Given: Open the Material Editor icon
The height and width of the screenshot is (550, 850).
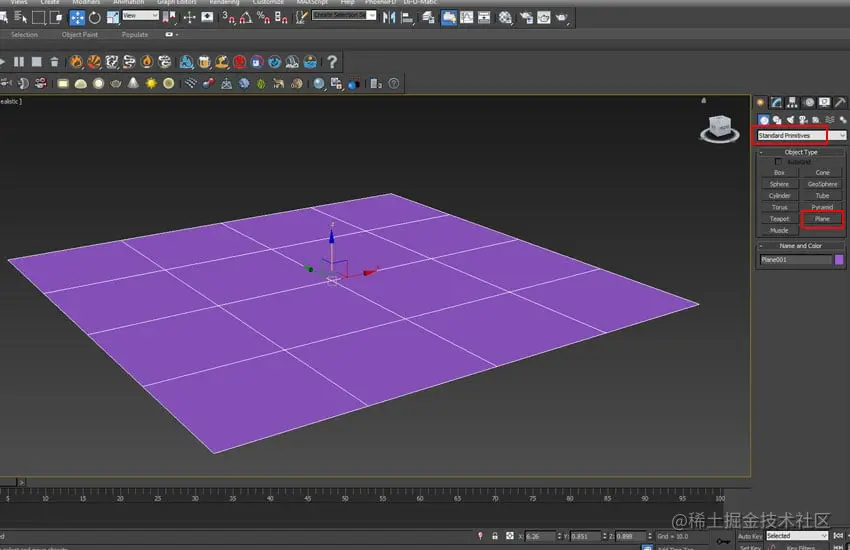Looking at the screenshot, I should tap(505, 18).
